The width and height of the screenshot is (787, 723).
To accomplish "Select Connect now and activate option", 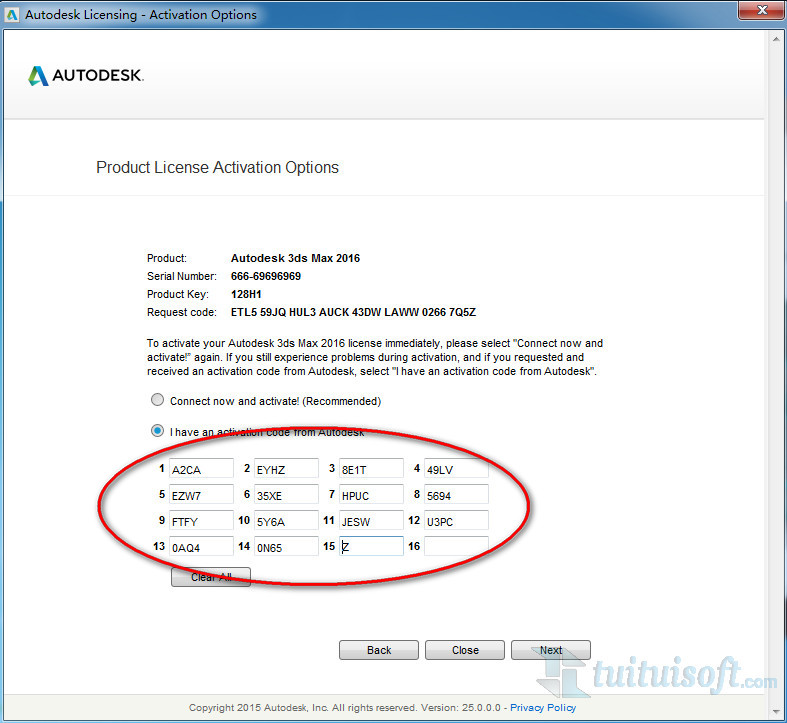I will pyautogui.click(x=157, y=401).
